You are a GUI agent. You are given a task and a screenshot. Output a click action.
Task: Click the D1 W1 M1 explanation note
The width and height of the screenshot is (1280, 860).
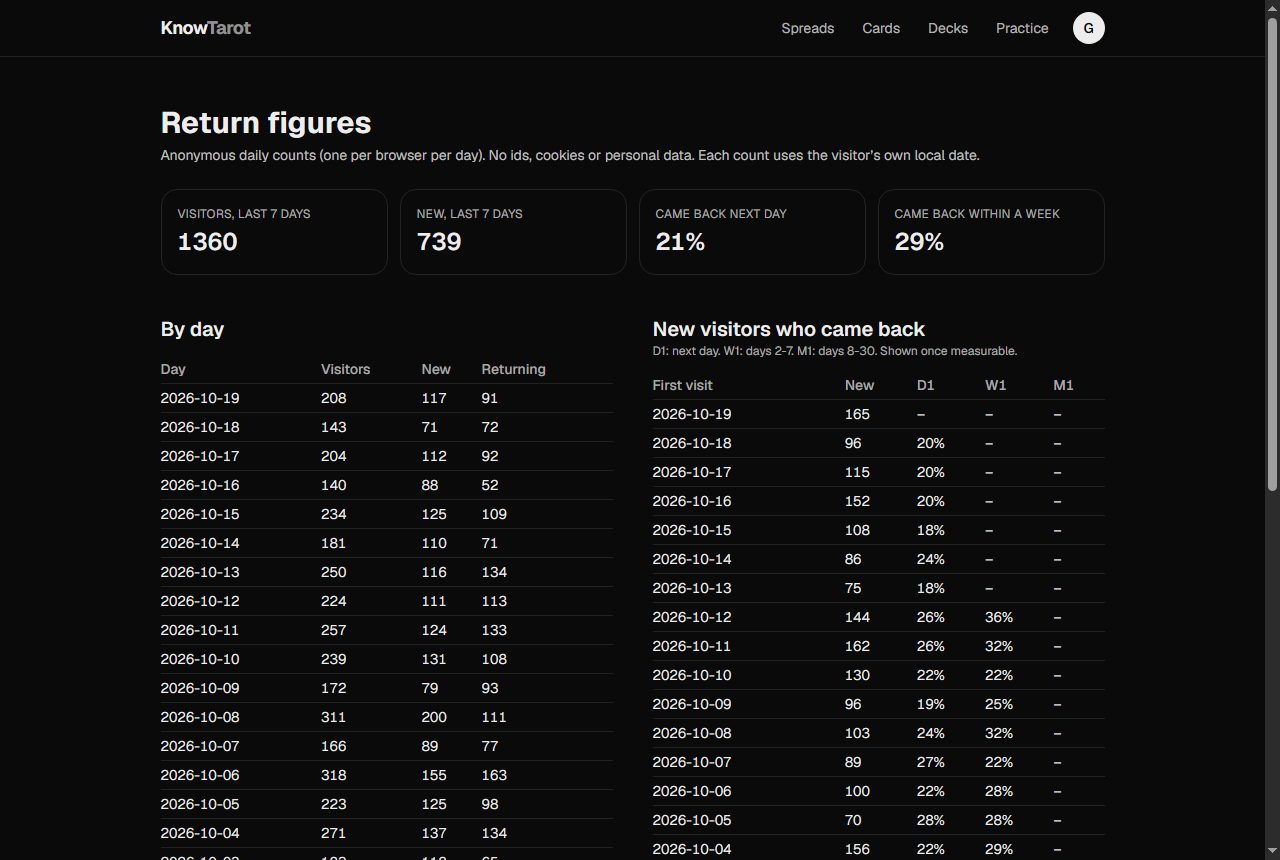pyautogui.click(x=835, y=351)
